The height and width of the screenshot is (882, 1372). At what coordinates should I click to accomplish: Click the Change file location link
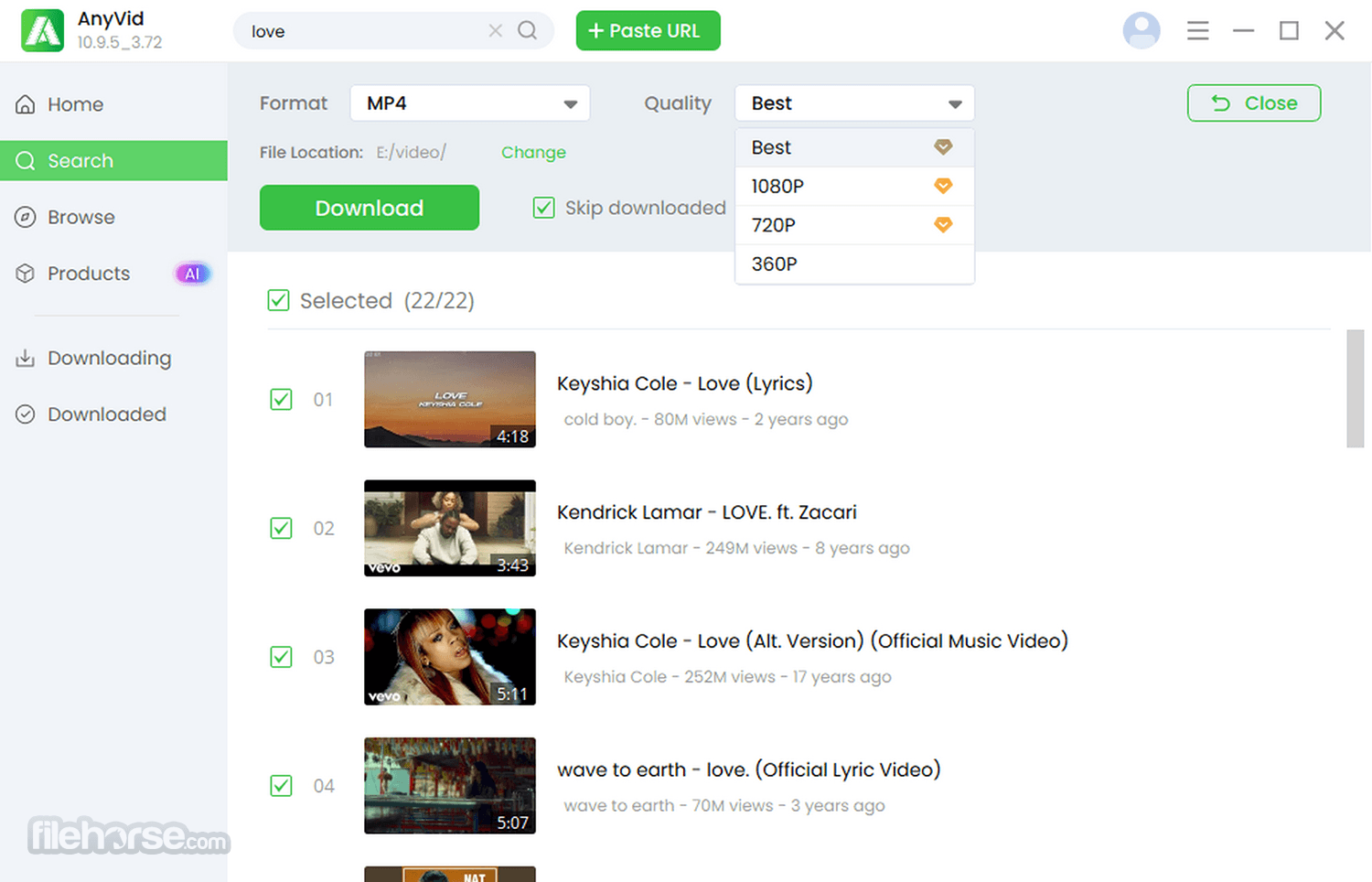[x=533, y=153]
